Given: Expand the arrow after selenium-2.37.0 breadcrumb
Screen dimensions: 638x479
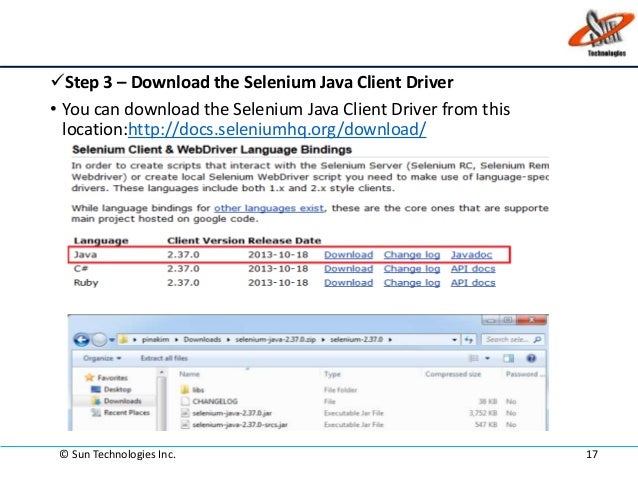Looking at the screenshot, I should pos(390,339).
